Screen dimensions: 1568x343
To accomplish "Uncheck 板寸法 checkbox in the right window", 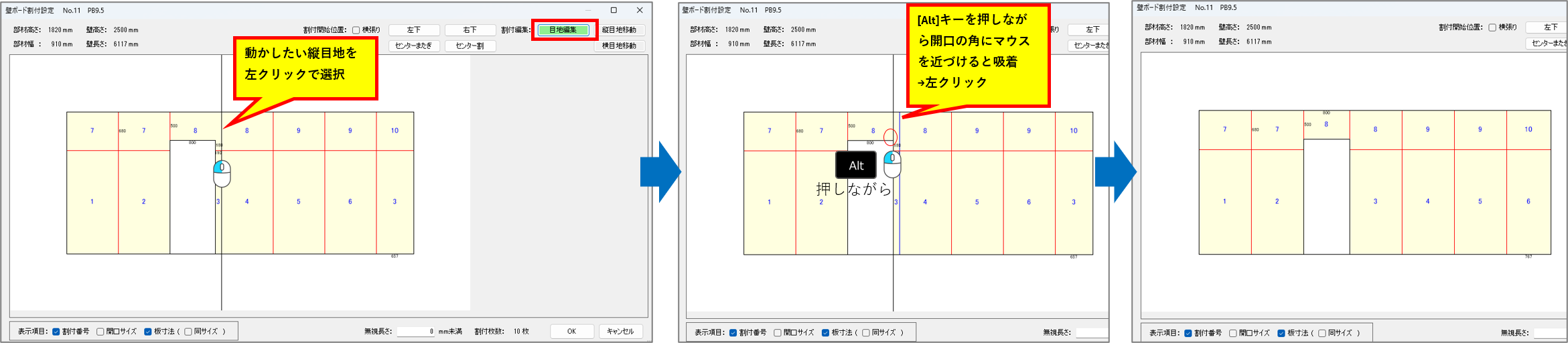I will (x=1281, y=333).
